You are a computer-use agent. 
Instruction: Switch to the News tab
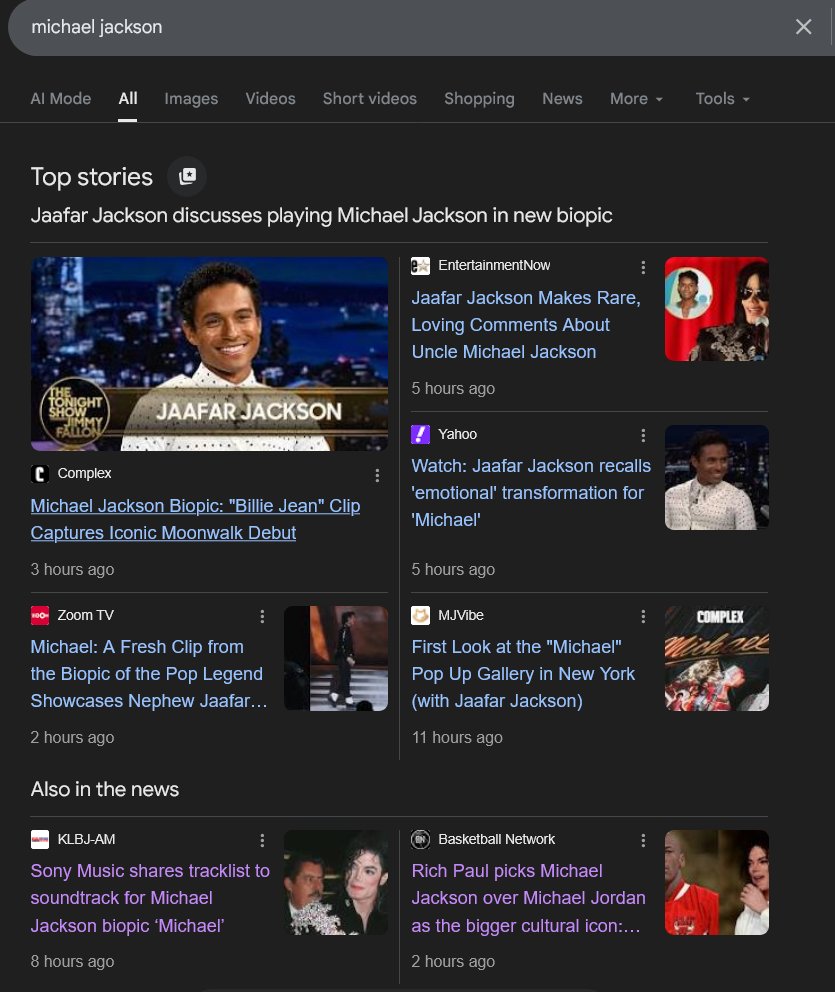click(562, 99)
